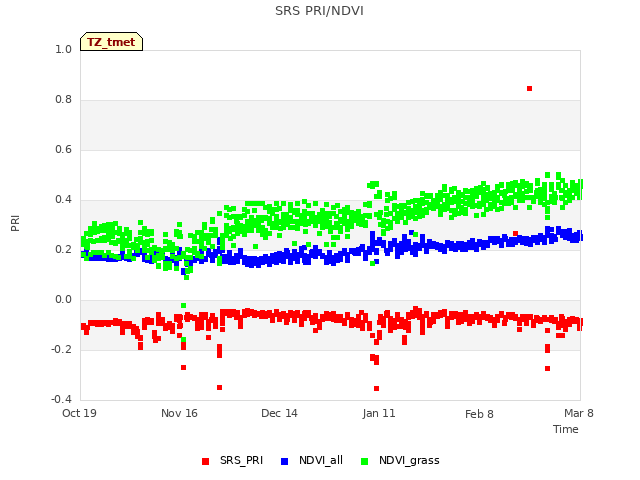640x480 pixels.
Task: Click the green NDVI_grass legend swatch
Action: pyautogui.click(x=364, y=461)
